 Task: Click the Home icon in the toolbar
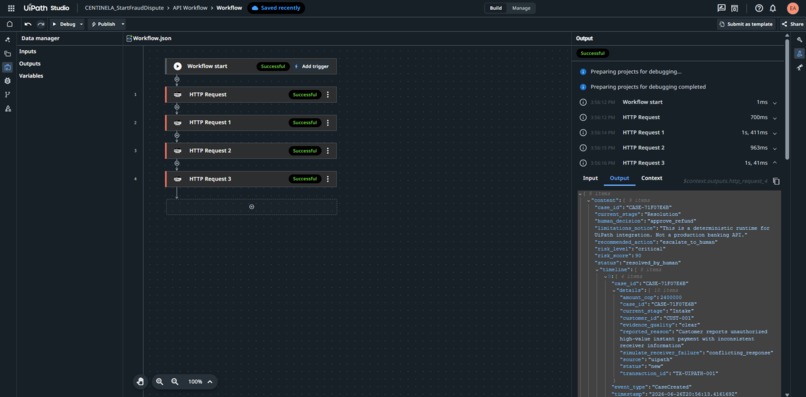point(10,24)
